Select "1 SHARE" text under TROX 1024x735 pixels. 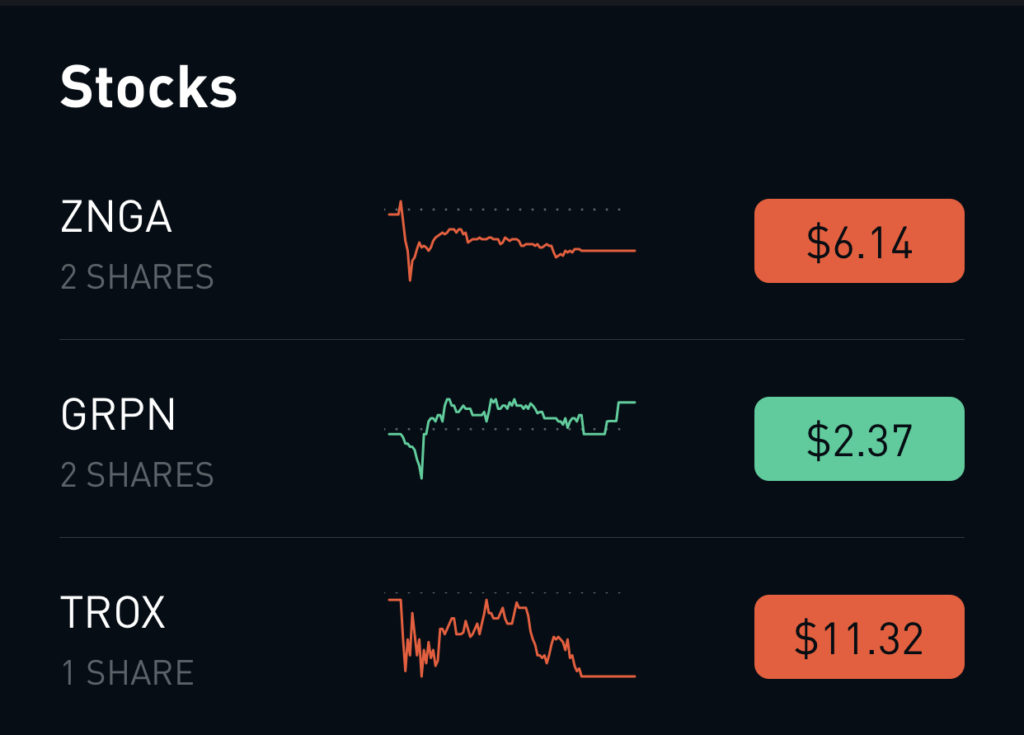(127, 673)
